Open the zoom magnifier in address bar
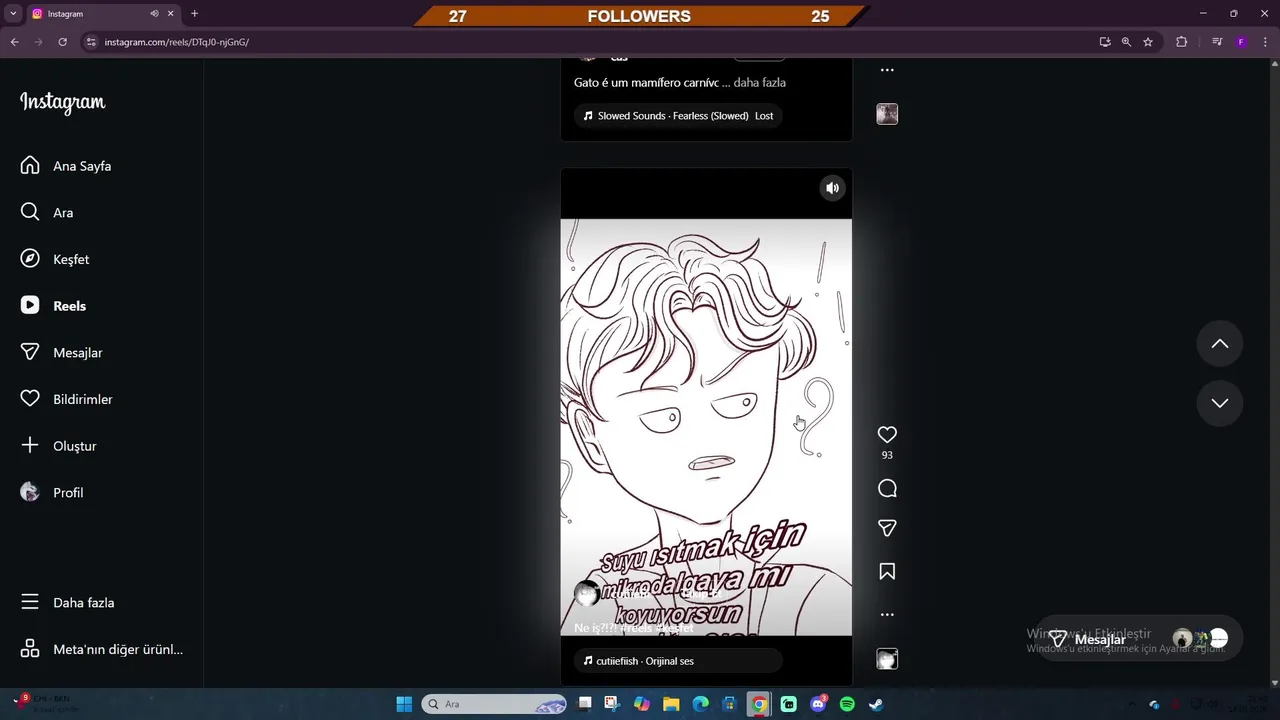The height and width of the screenshot is (720, 1280). tap(1126, 42)
